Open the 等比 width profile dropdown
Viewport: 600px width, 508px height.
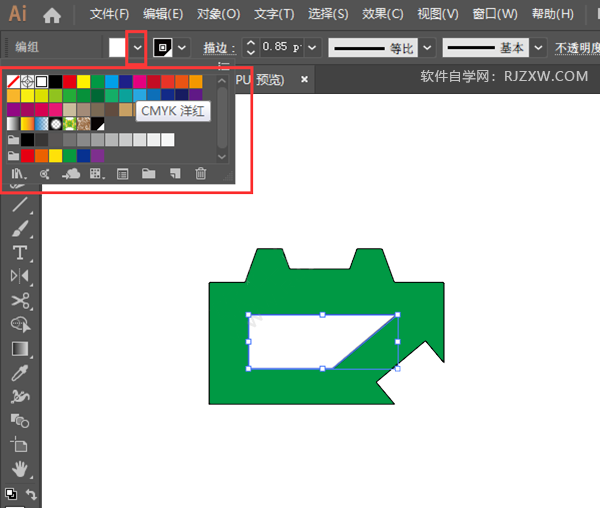pyautogui.click(x=427, y=48)
